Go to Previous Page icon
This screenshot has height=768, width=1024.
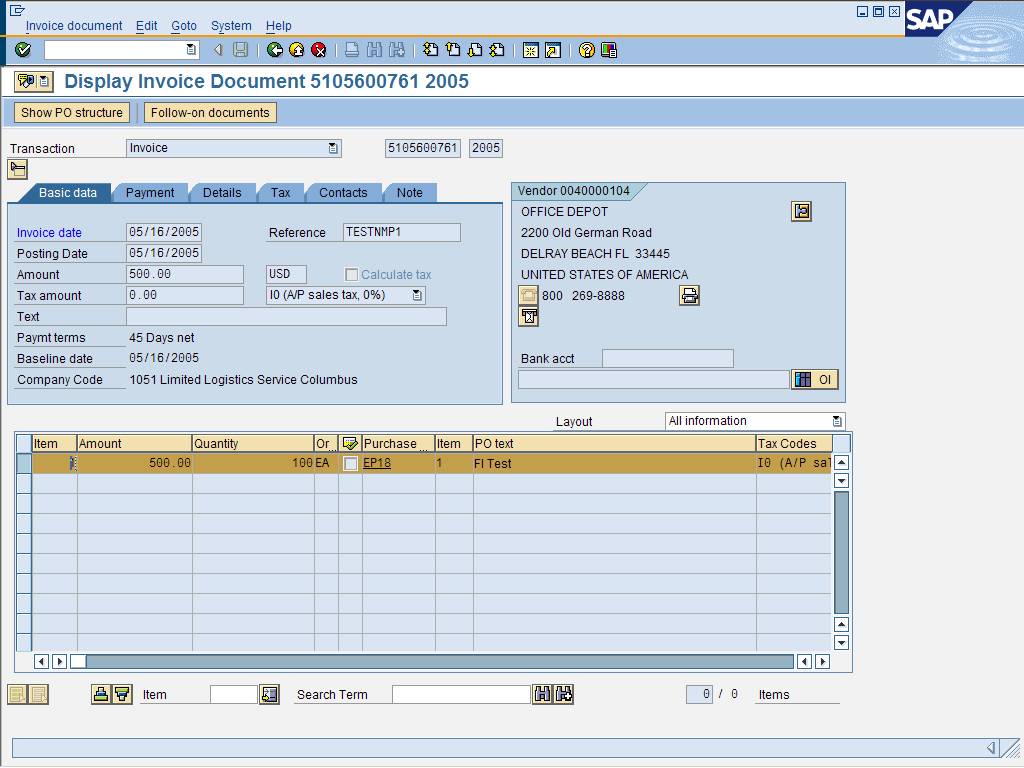pos(453,50)
